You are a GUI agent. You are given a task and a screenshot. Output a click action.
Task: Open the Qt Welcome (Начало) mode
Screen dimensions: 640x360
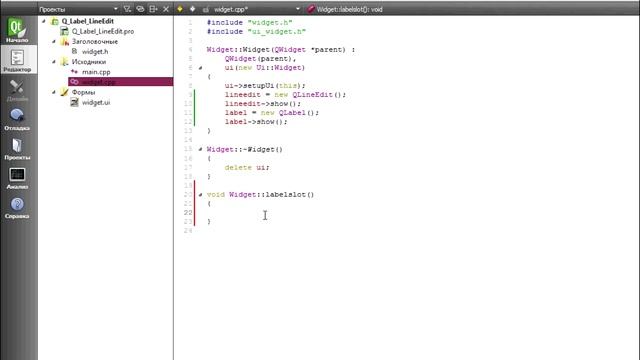click(17, 31)
